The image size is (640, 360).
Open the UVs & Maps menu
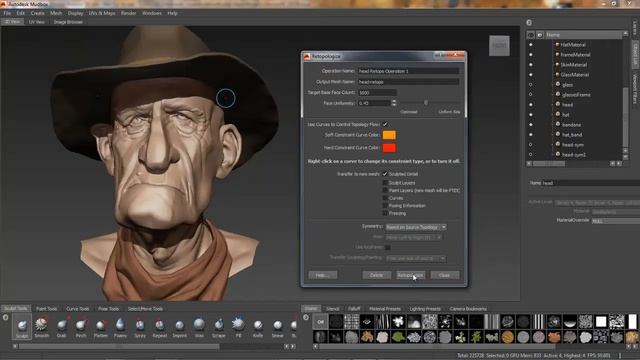[102, 13]
